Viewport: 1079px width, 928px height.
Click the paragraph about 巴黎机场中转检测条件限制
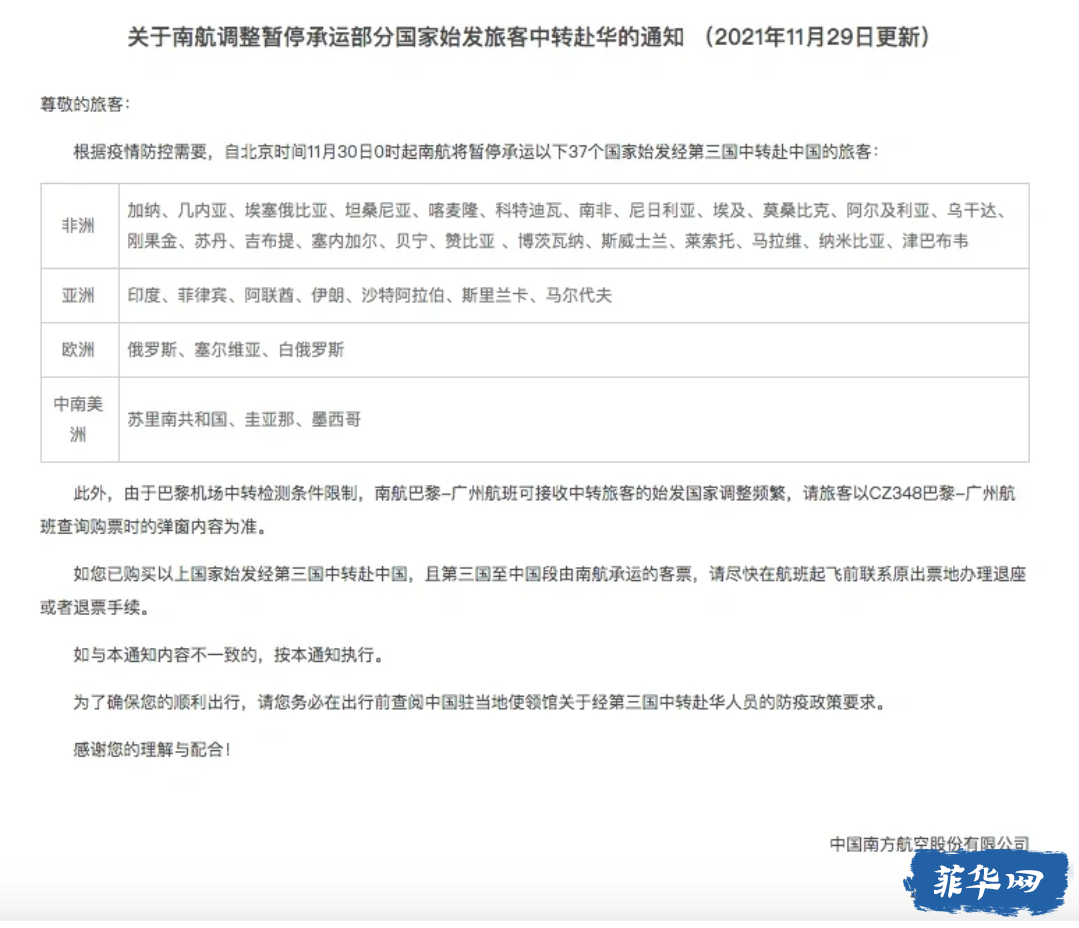pos(528,510)
